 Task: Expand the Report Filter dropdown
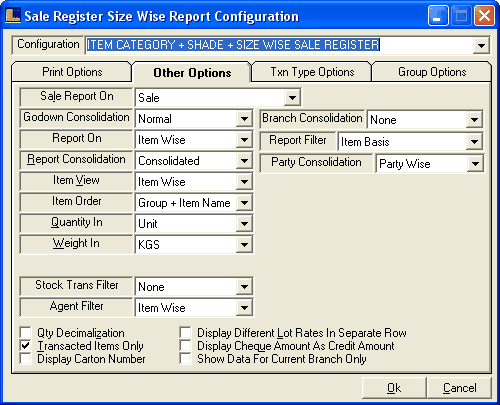[474, 142]
